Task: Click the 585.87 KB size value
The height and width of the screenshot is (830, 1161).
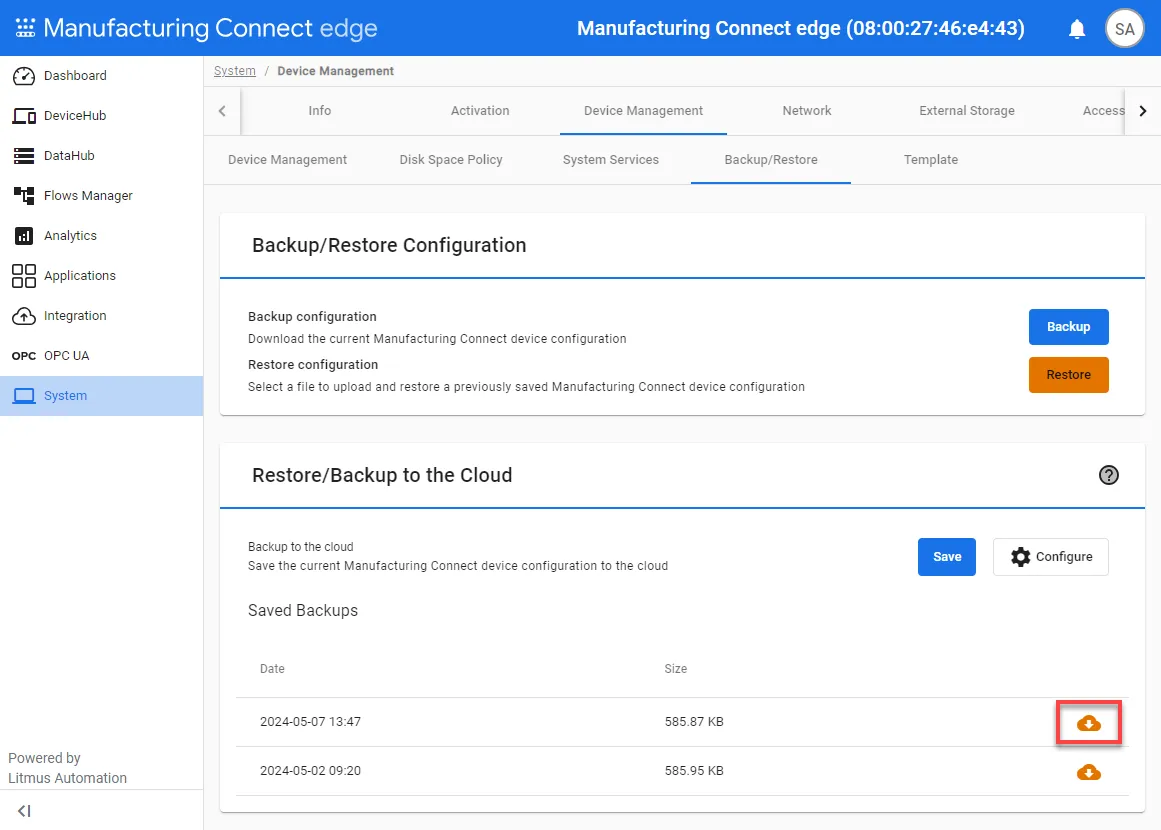Action: point(694,722)
